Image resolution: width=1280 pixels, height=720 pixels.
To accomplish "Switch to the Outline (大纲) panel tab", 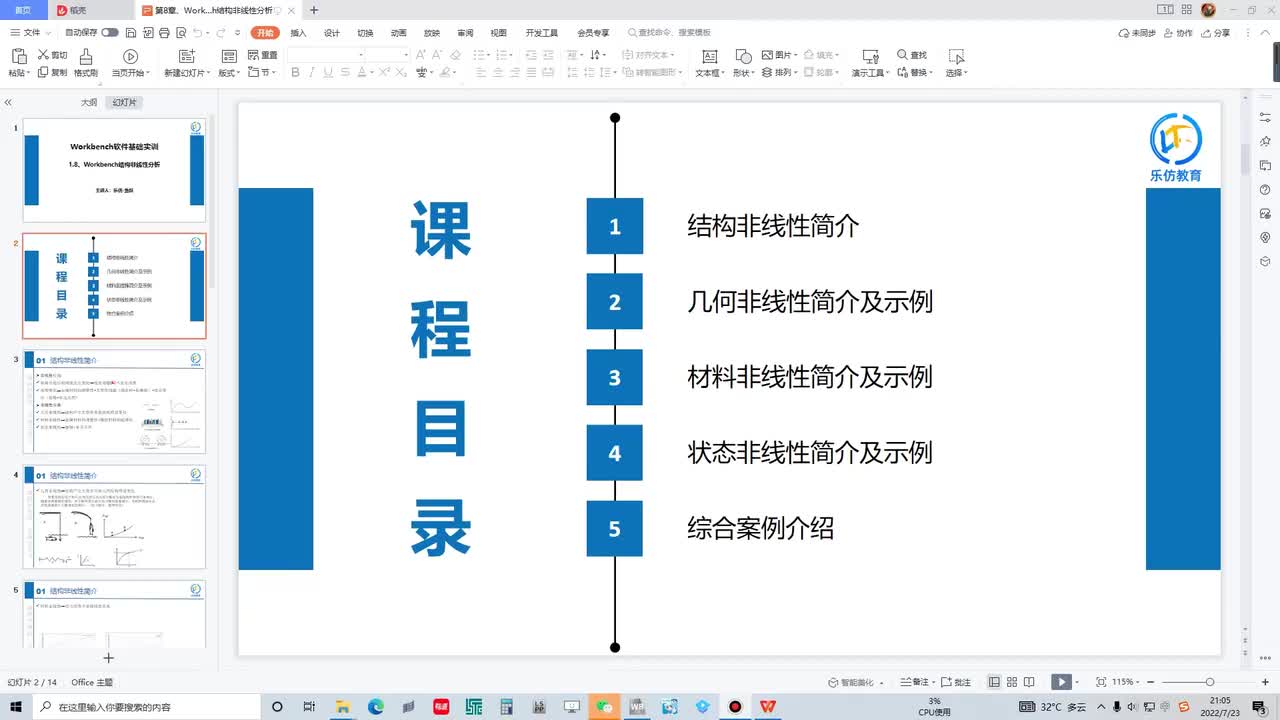I will coord(89,103).
